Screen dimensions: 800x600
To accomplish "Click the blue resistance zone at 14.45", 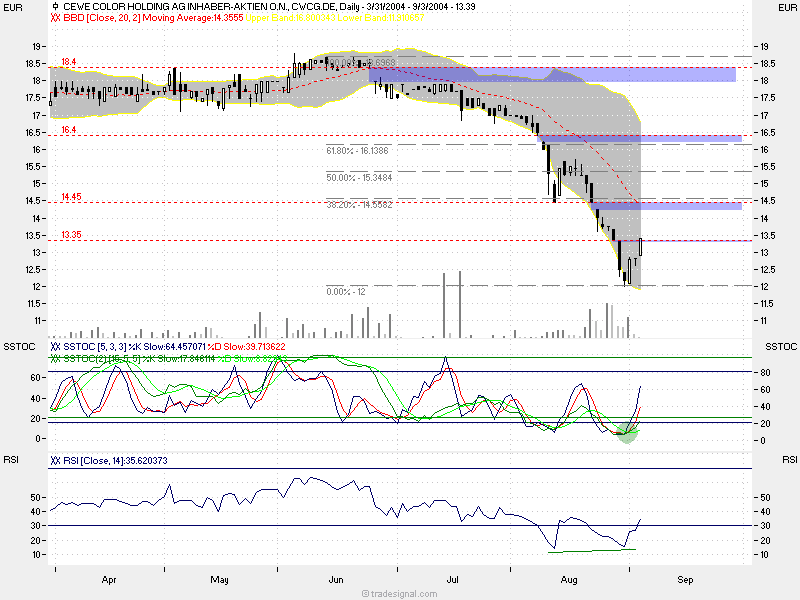I will tap(666, 206).
